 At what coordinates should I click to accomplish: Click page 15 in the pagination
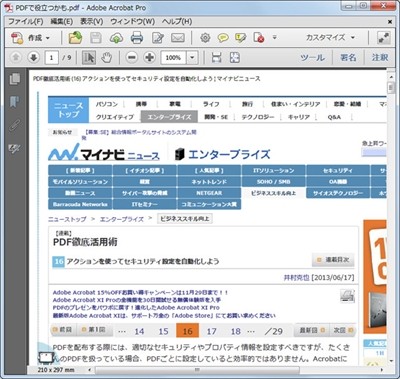163,331
